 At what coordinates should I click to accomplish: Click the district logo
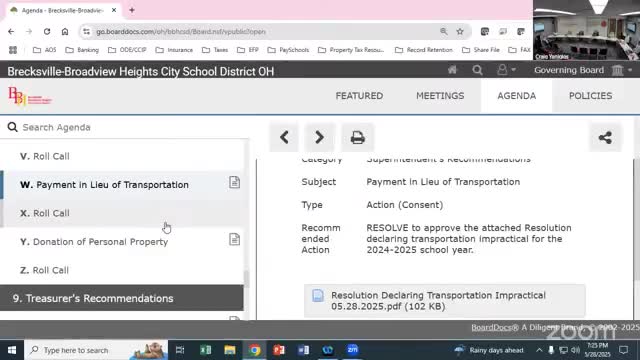coord(30,96)
